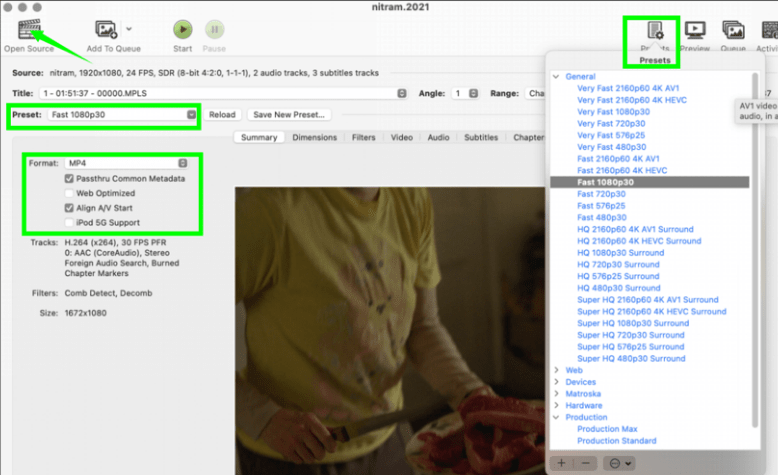Open the Preset dropdown showing Fast 1080p30

(x=122, y=115)
